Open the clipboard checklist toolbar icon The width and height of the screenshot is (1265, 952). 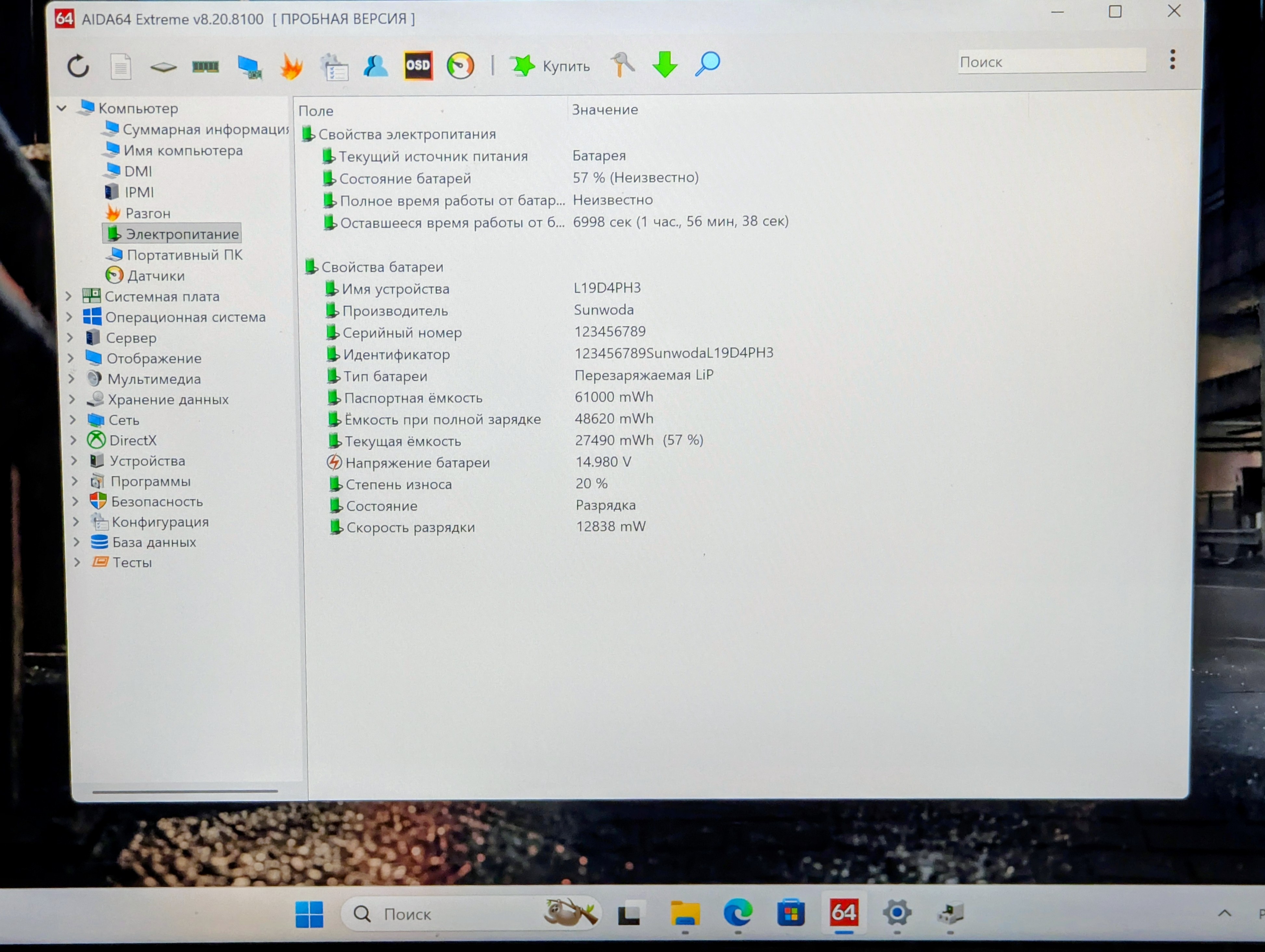335,67
